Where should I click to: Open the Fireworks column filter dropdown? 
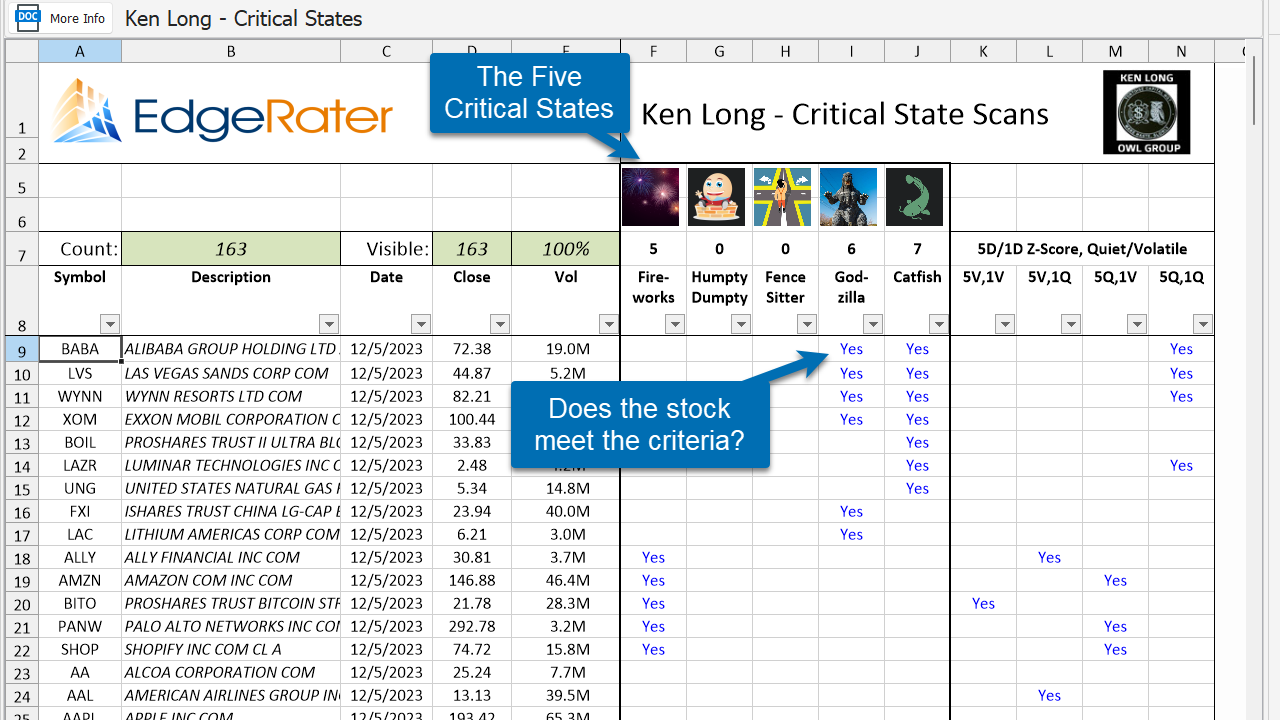(x=675, y=324)
